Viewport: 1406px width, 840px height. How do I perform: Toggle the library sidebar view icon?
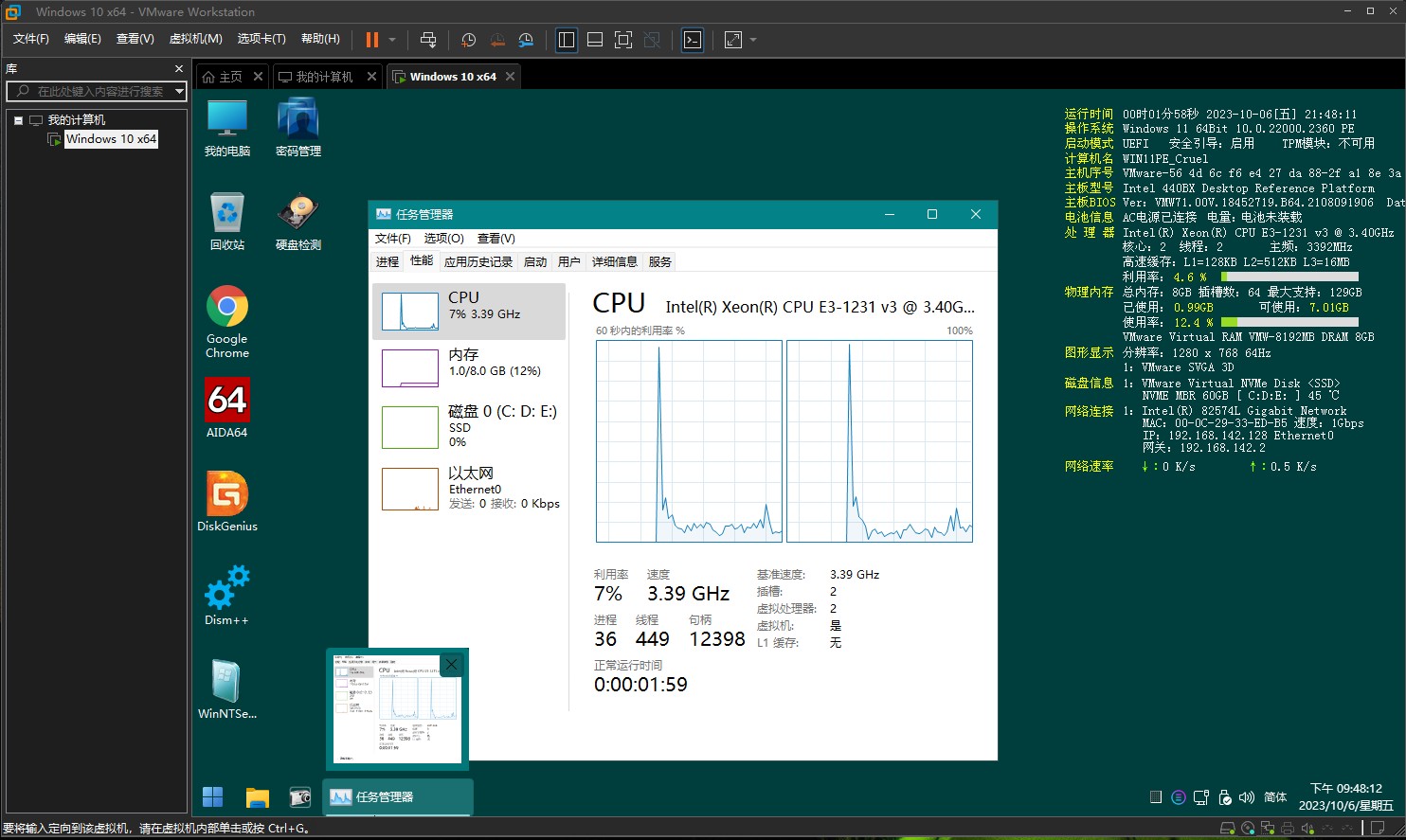567,40
